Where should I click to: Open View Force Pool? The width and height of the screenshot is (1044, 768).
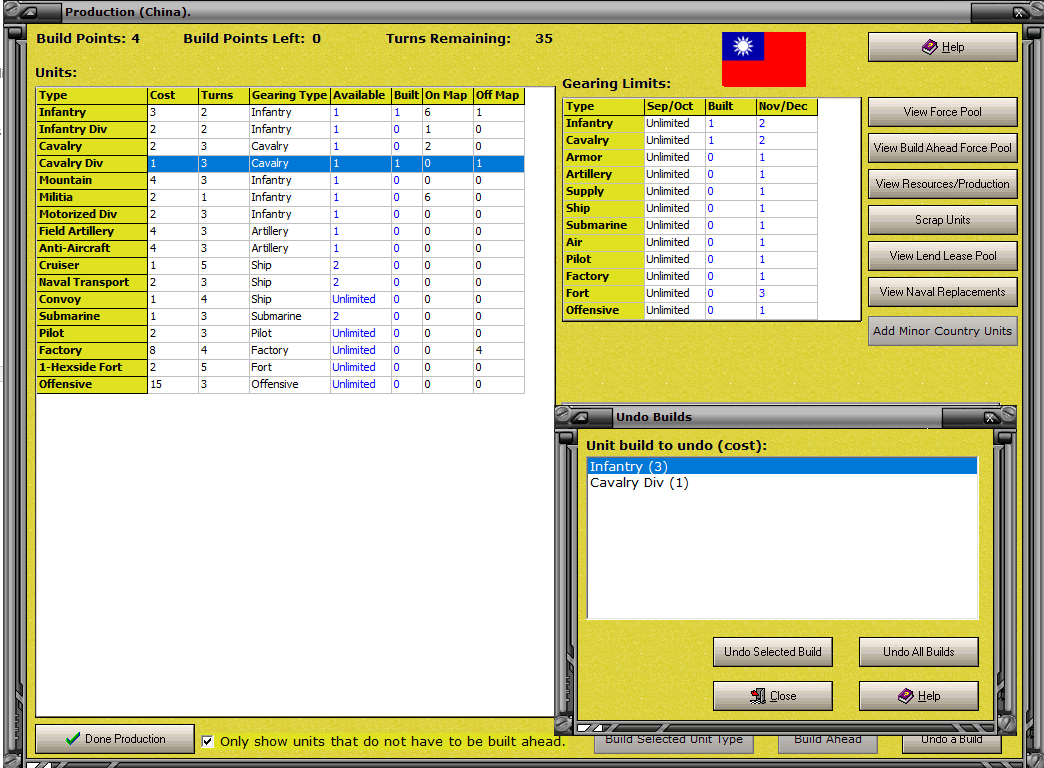click(942, 112)
